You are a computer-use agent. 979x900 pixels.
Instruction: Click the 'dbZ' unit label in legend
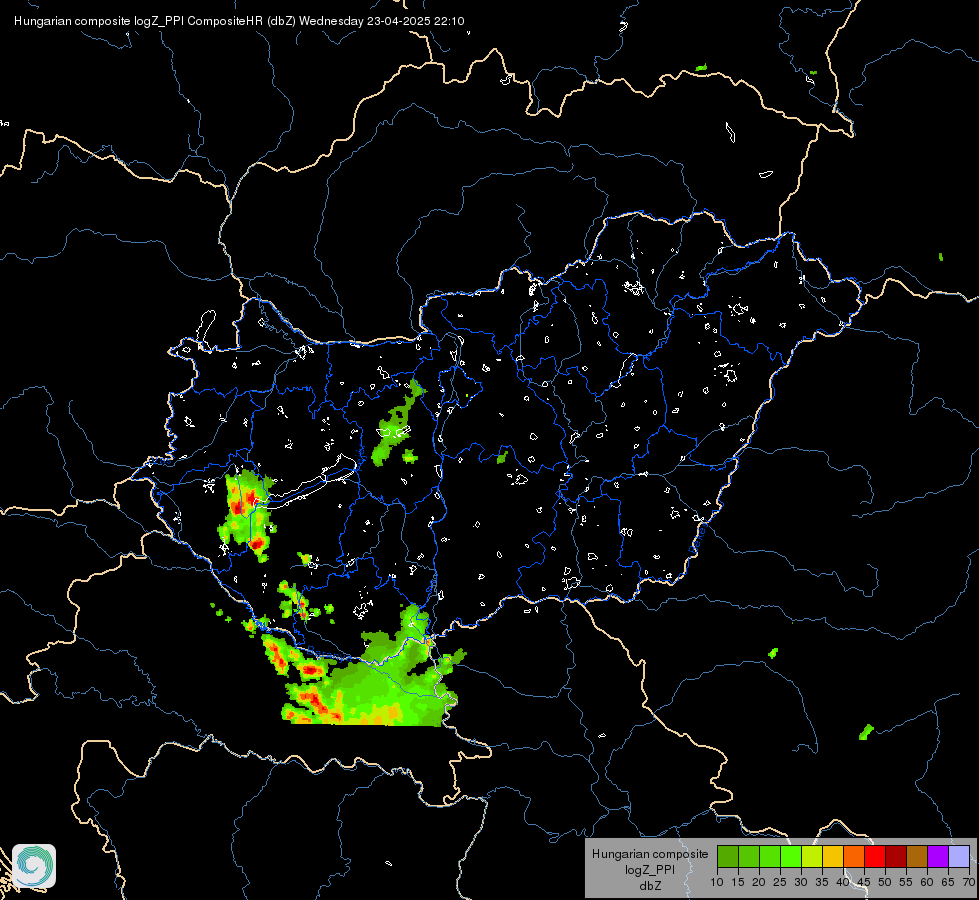[x=650, y=886]
